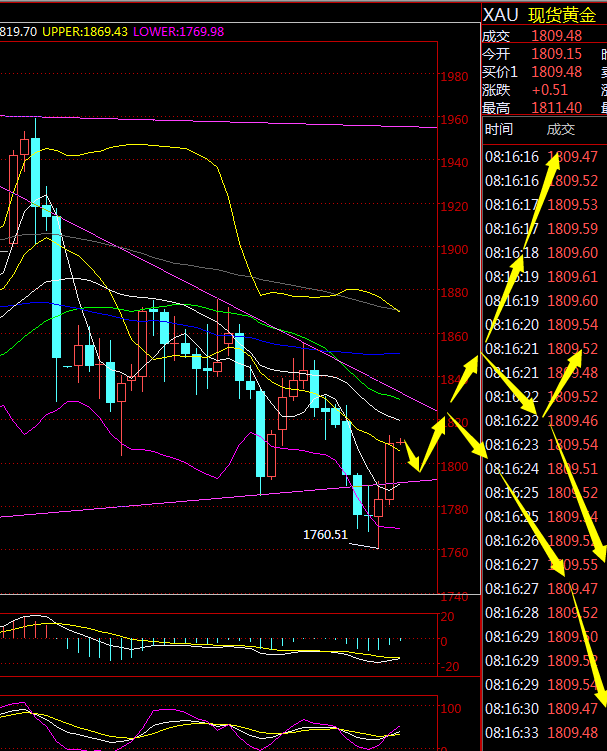Click the XAU symbol code in quote header
This screenshot has height=751, width=607.
[502, 15]
